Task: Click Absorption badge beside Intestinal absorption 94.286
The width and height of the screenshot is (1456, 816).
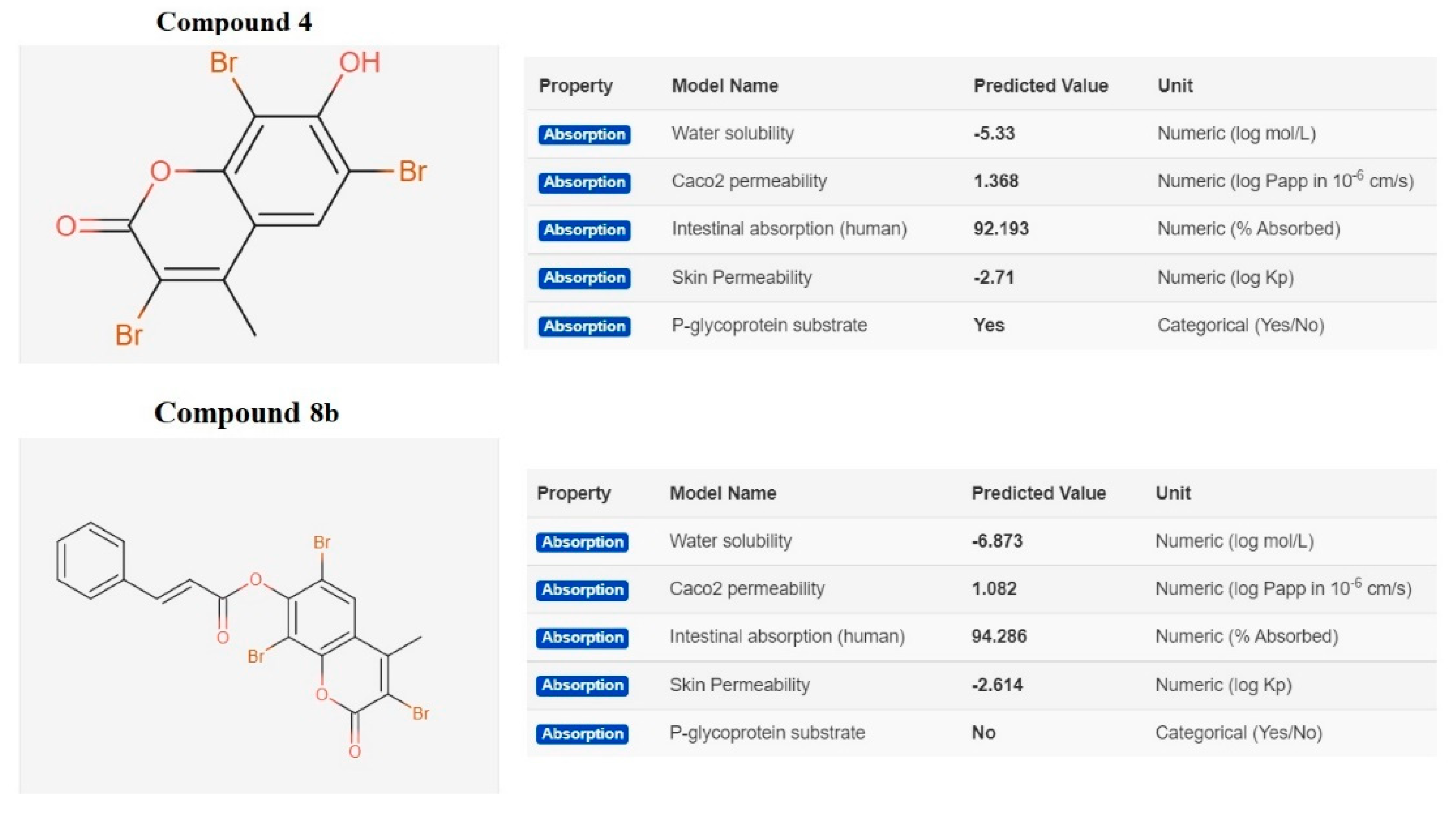Action: pos(582,637)
